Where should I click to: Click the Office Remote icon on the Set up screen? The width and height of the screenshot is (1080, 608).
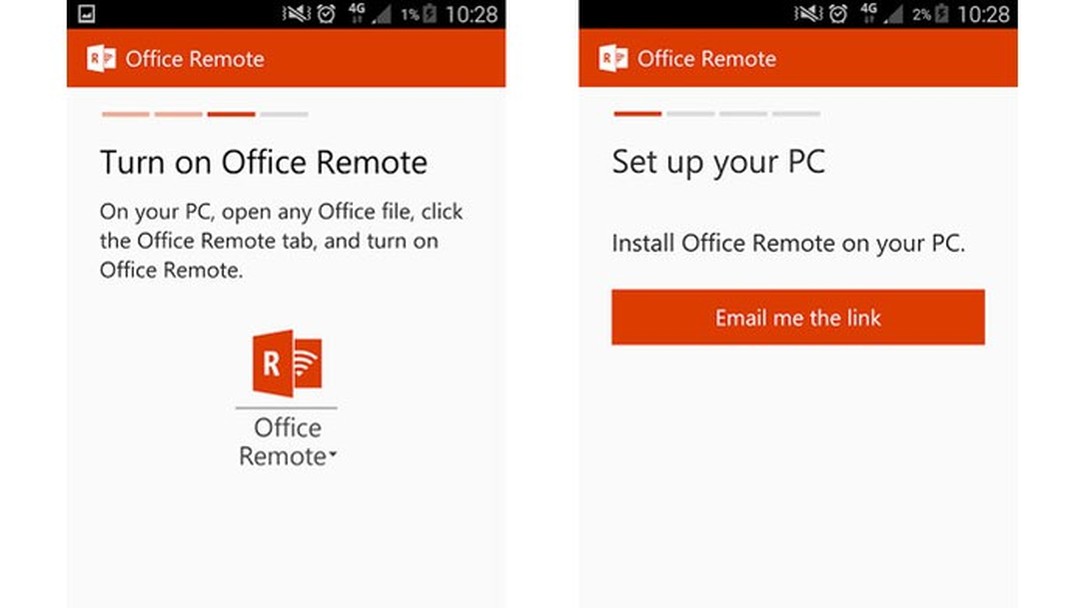(612, 58)
